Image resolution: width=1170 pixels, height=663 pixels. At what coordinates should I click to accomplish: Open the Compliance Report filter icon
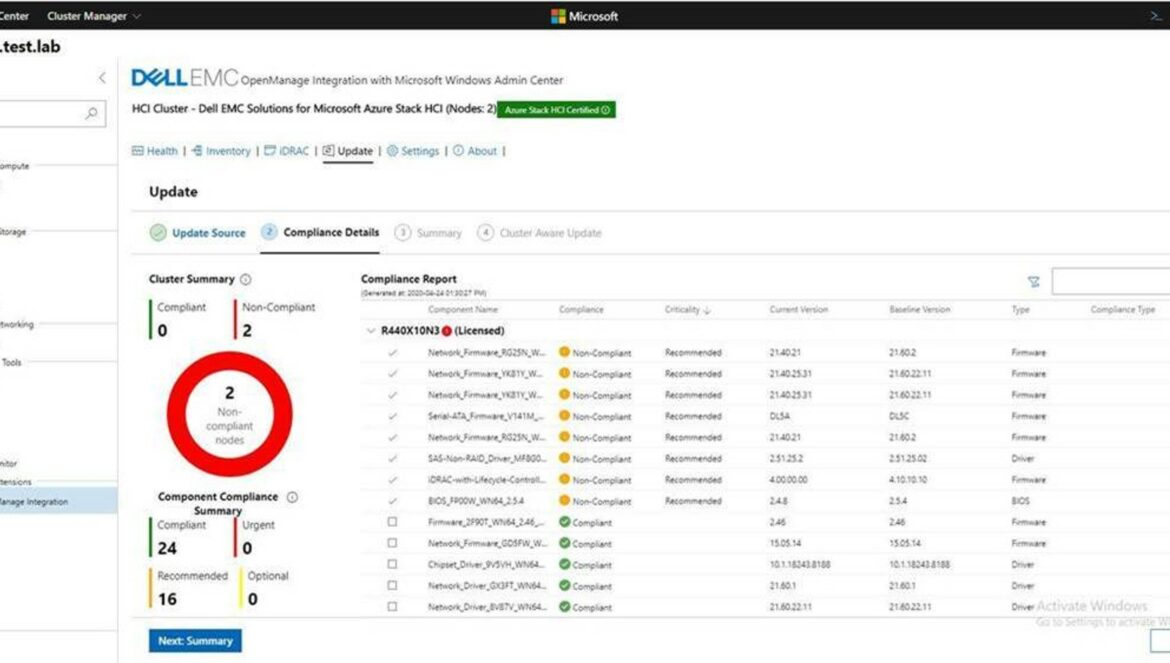(1033, 281)
